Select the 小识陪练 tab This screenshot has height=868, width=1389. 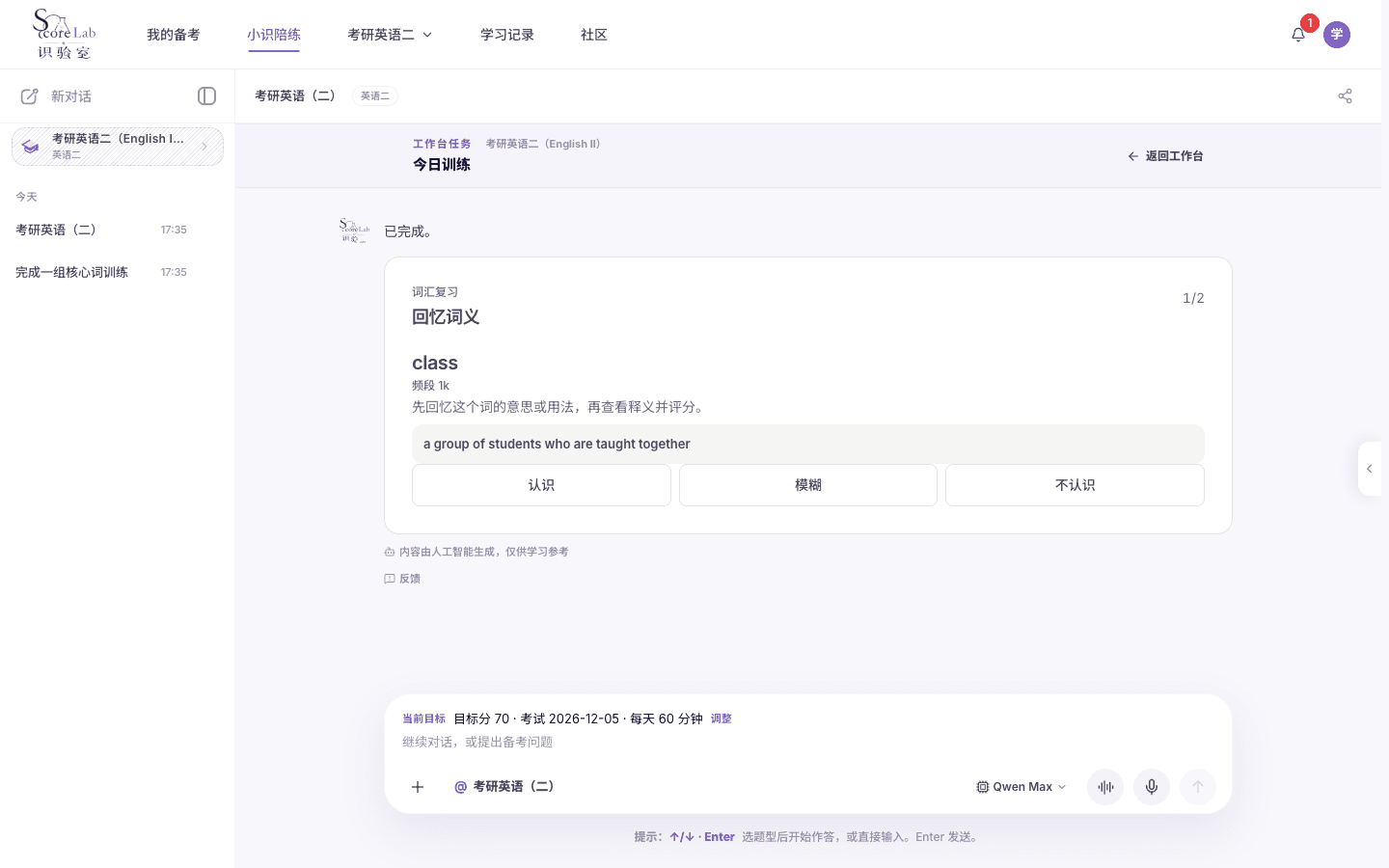(274, 35)
